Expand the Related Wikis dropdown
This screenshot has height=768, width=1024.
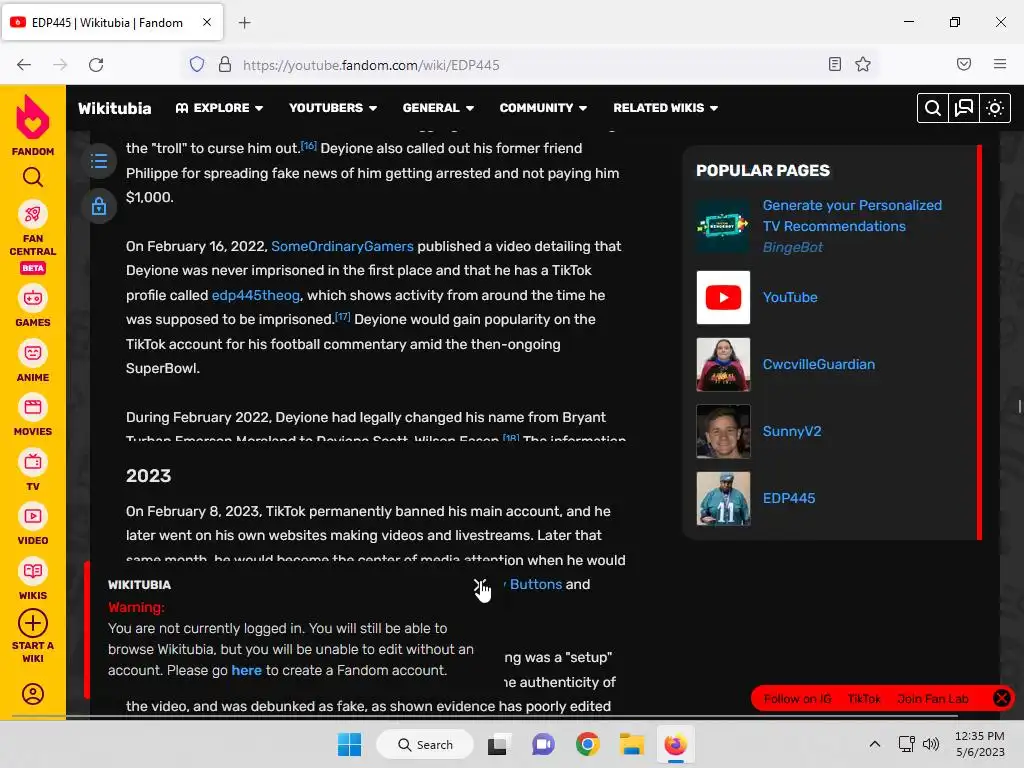(x=665, y=108)
